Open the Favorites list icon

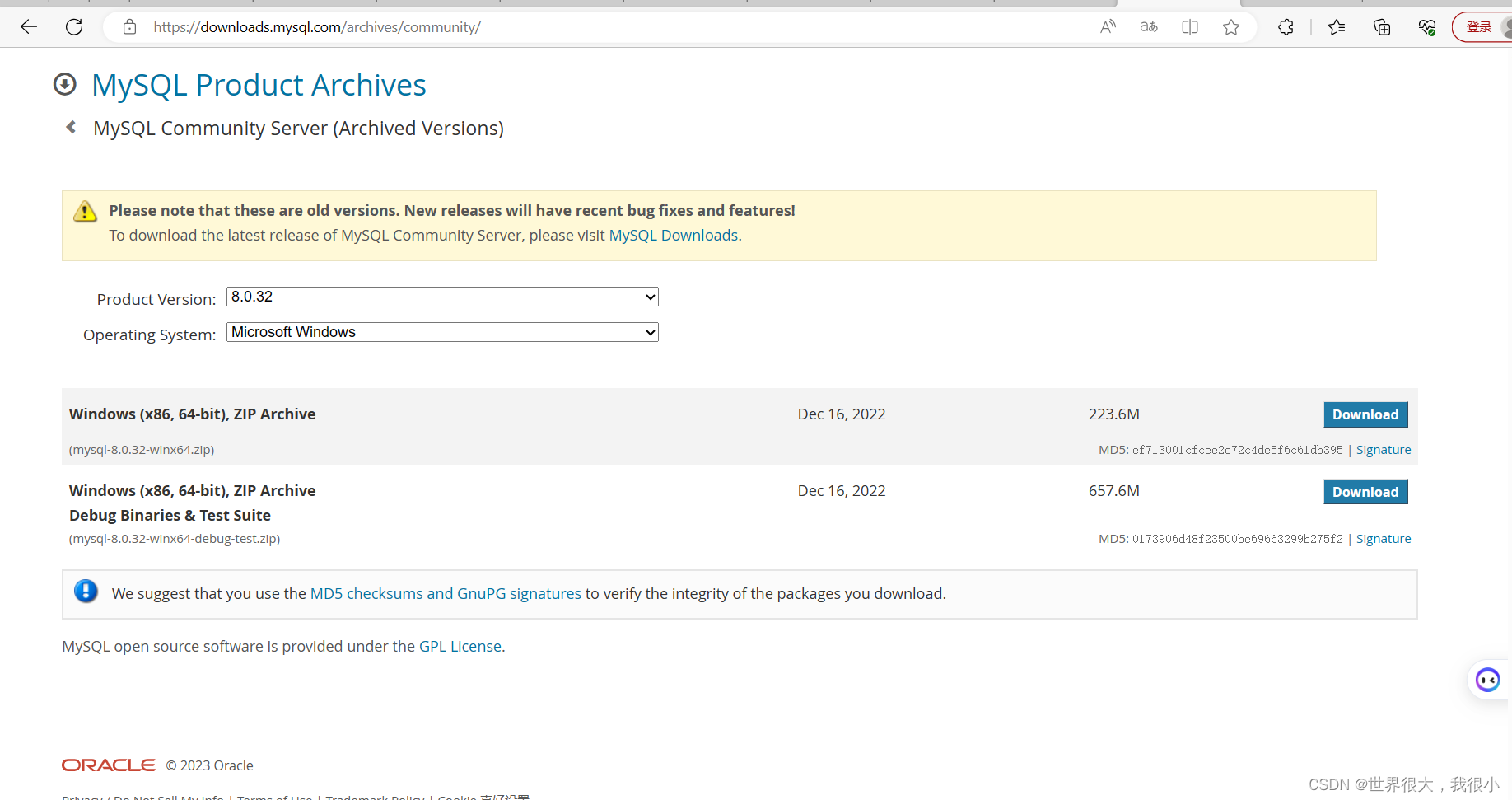[1337, 27]
